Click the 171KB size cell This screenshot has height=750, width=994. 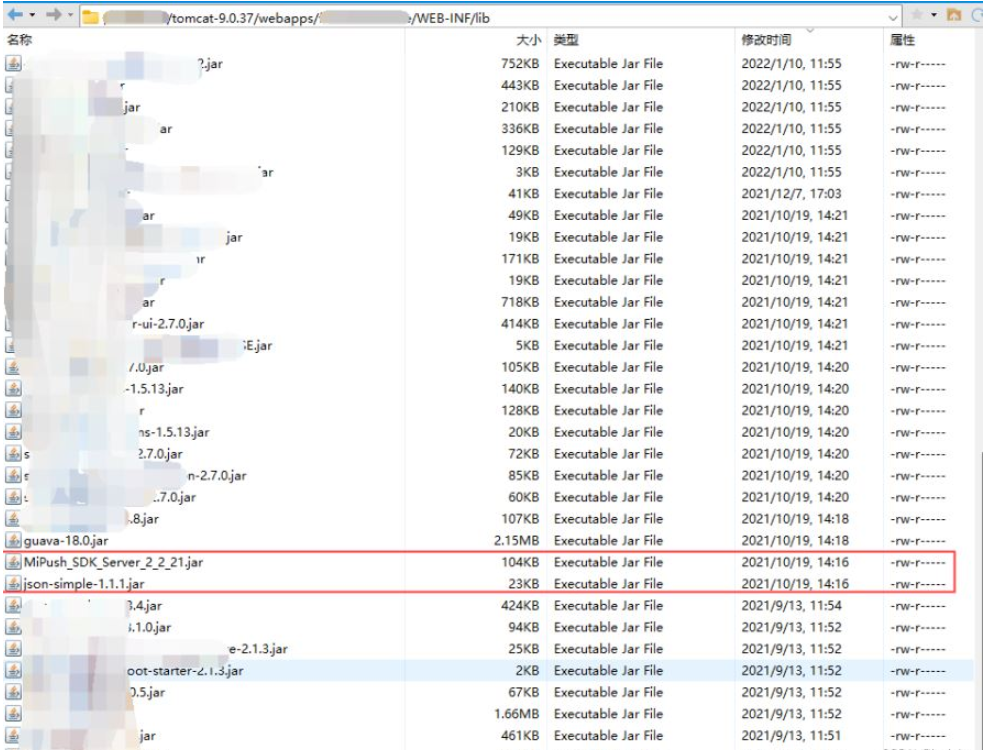520,259
